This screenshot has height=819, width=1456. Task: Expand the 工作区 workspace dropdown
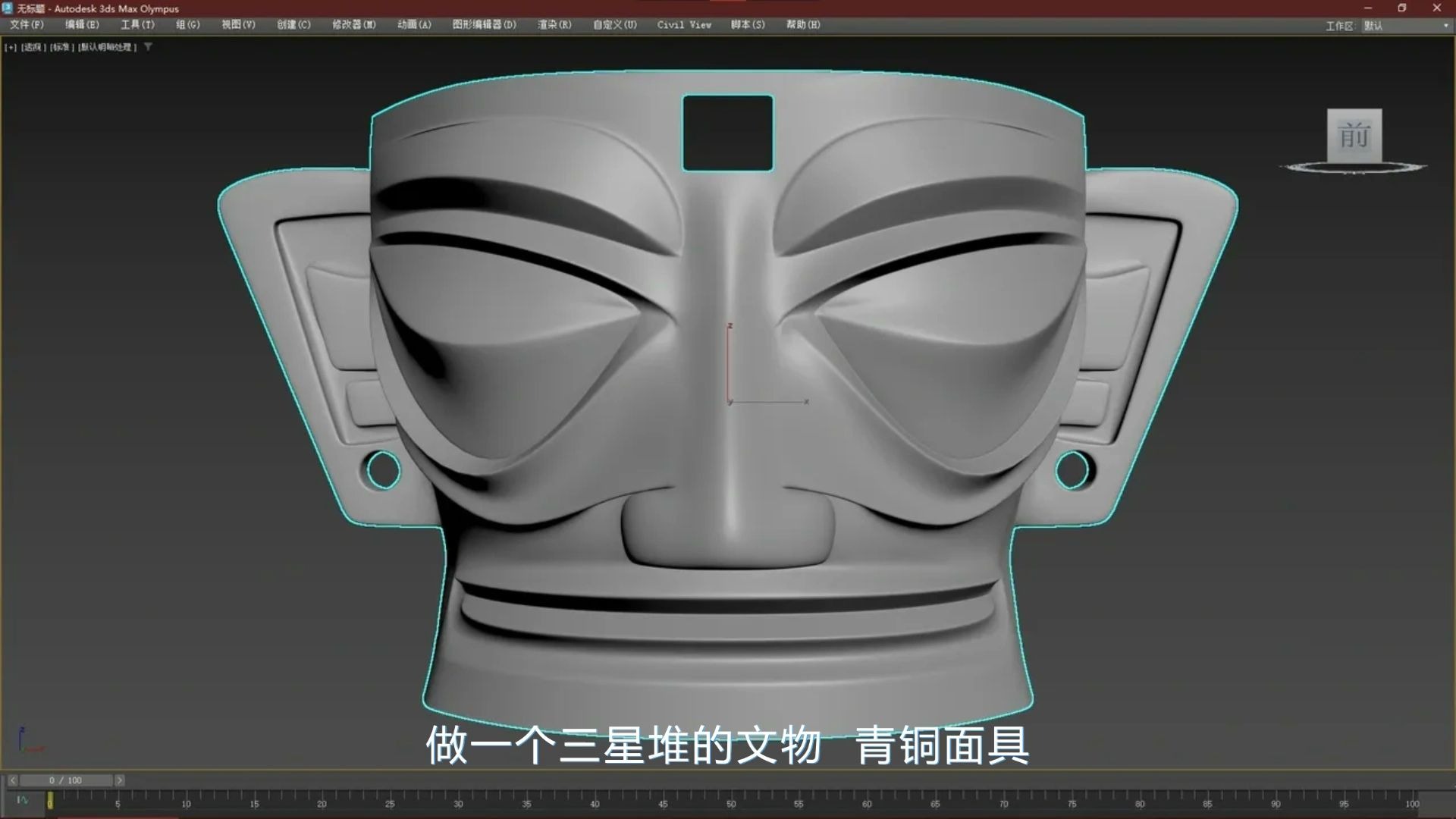point(1406,26)
